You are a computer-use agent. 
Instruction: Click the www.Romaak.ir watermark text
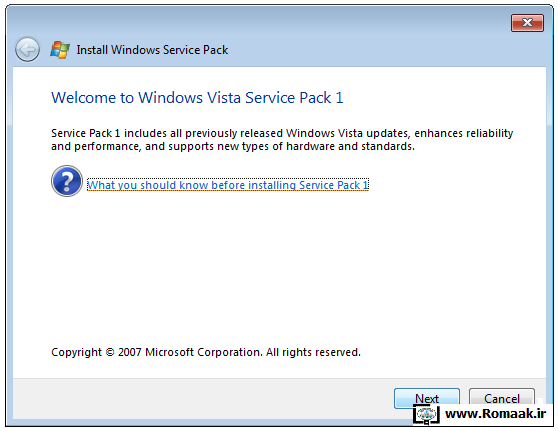[x=495, y=414]
